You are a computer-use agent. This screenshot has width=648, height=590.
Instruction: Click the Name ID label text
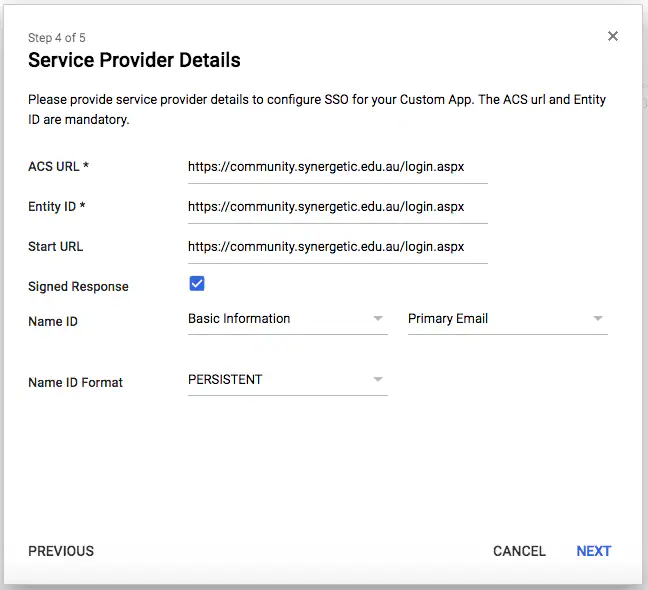[x=53, y=322]
